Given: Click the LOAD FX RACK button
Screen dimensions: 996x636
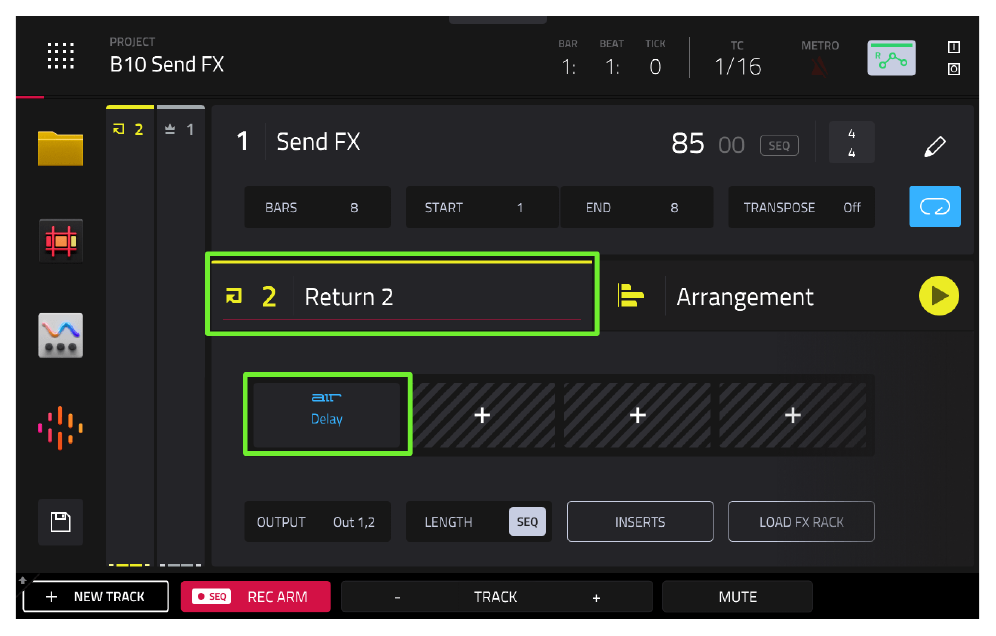Looking at the screenshot, I should (801, 522).
